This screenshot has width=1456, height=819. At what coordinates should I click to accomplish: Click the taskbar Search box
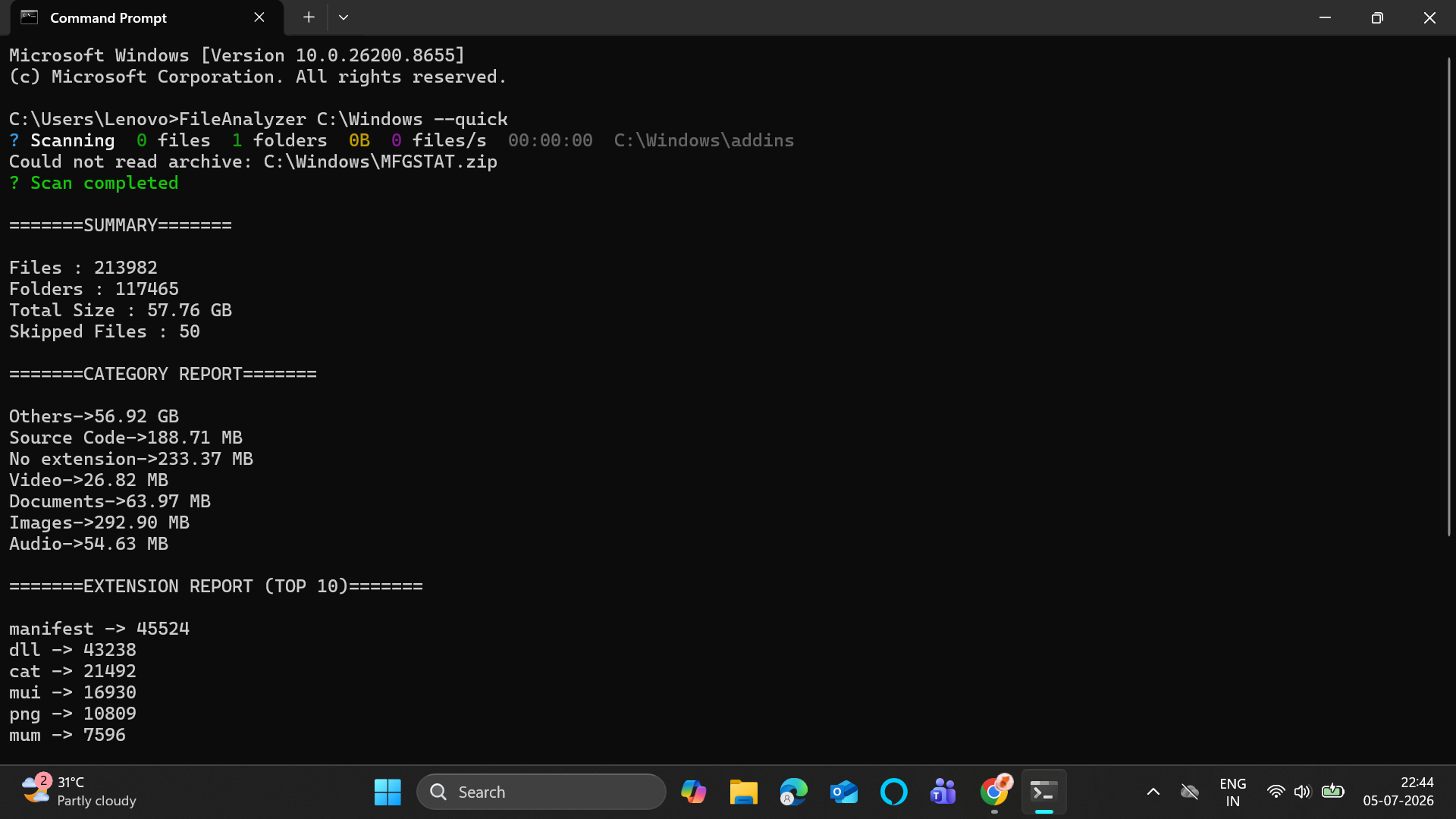tap(541, 792)
